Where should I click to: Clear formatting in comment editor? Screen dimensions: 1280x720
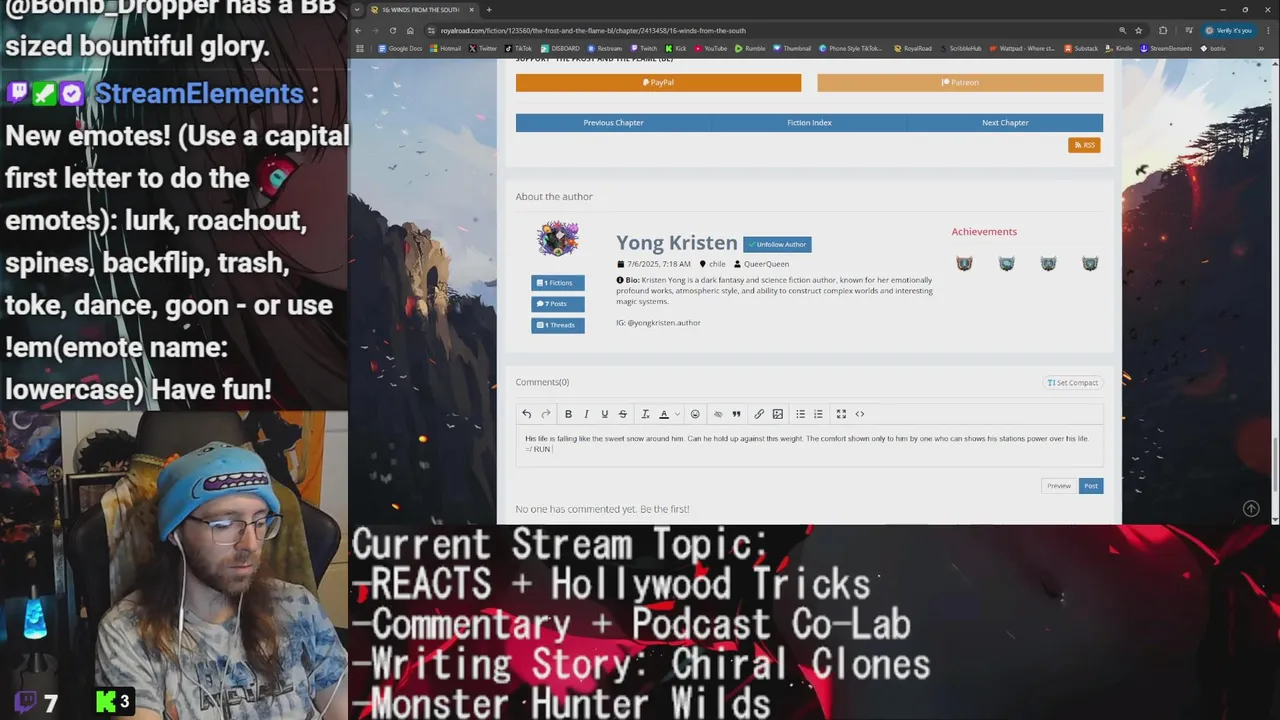(645, 414)
